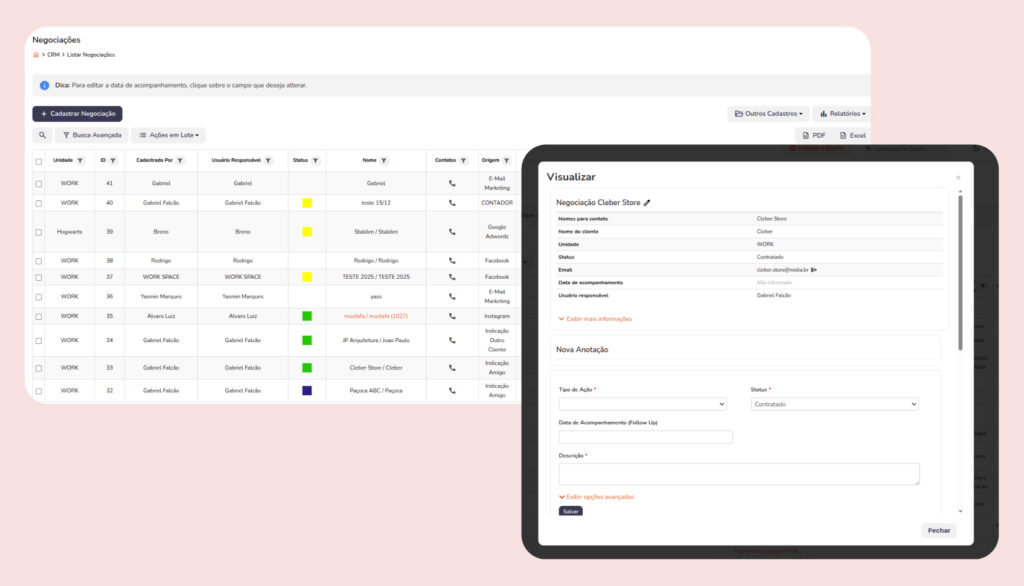Open the Outros Cadastros menu
1024x586 pixels.
[768, 114]
